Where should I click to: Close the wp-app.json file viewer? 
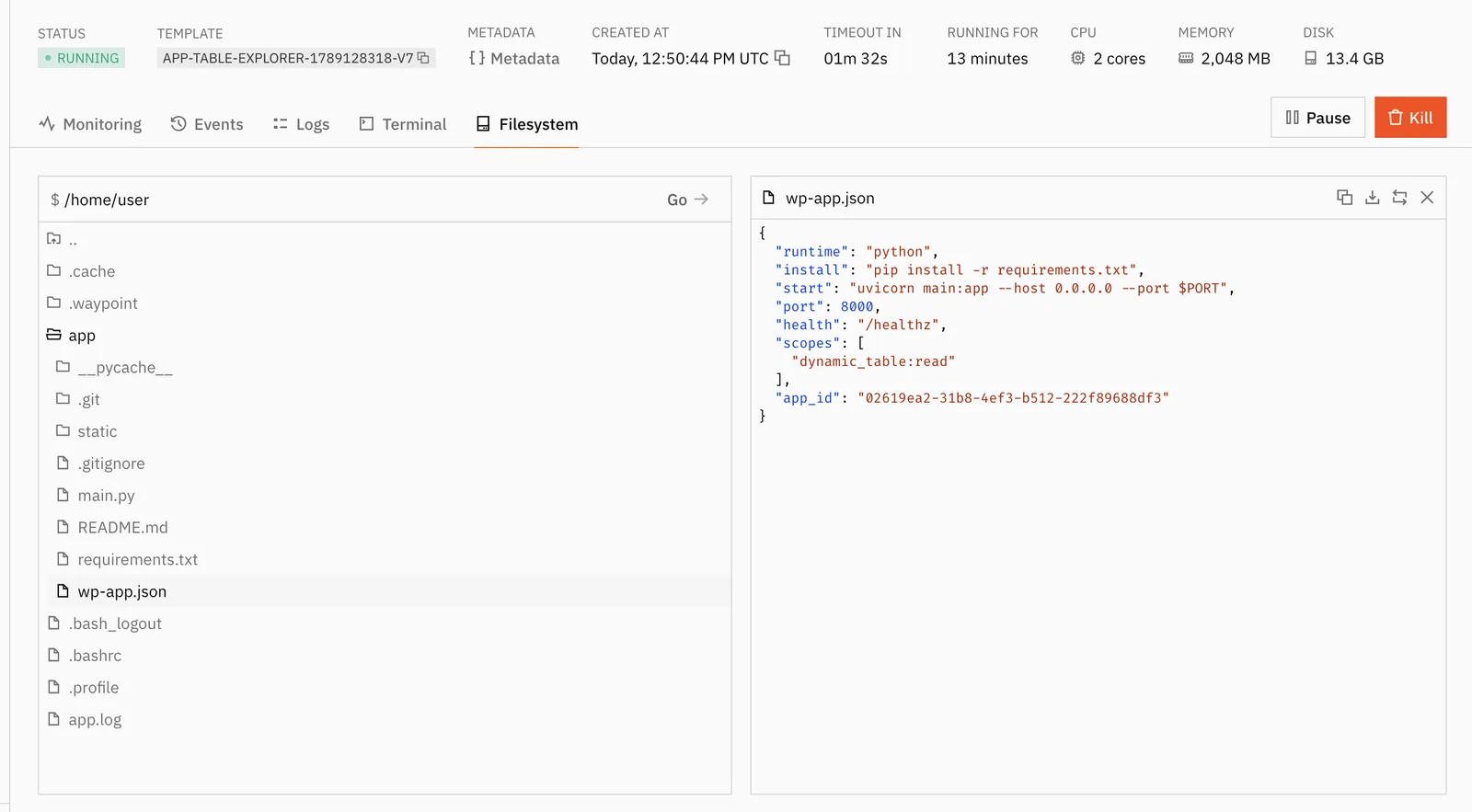click(1427, 198)
